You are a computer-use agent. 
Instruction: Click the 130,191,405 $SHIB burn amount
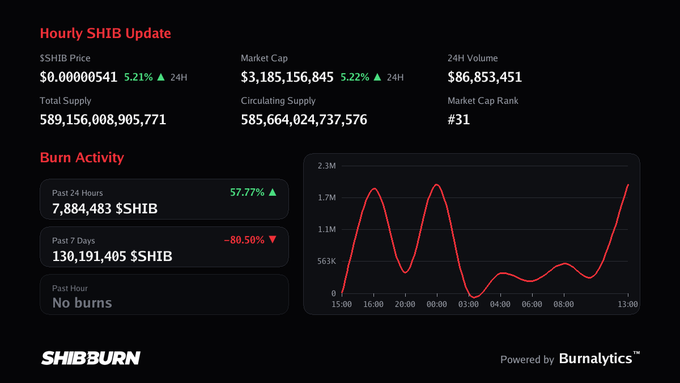112,256
